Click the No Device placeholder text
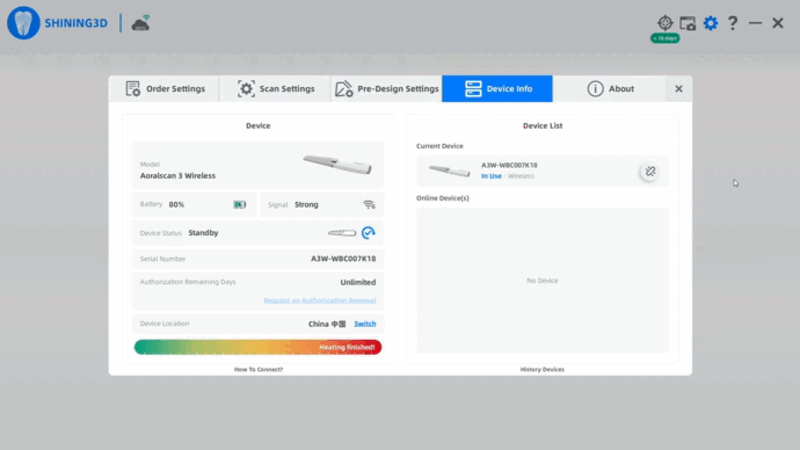Screen dimensions: 800x450 coord(542,281)
